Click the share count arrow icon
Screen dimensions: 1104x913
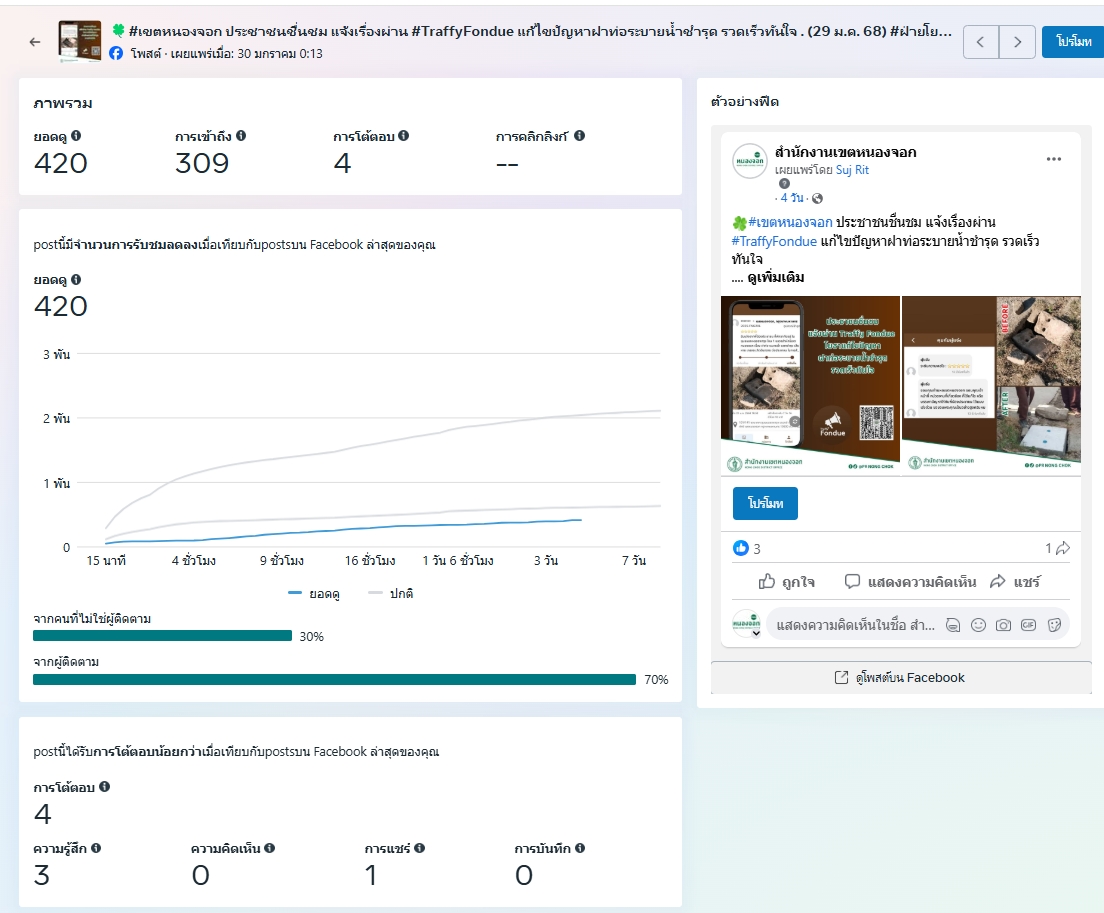pos(1063,548)
